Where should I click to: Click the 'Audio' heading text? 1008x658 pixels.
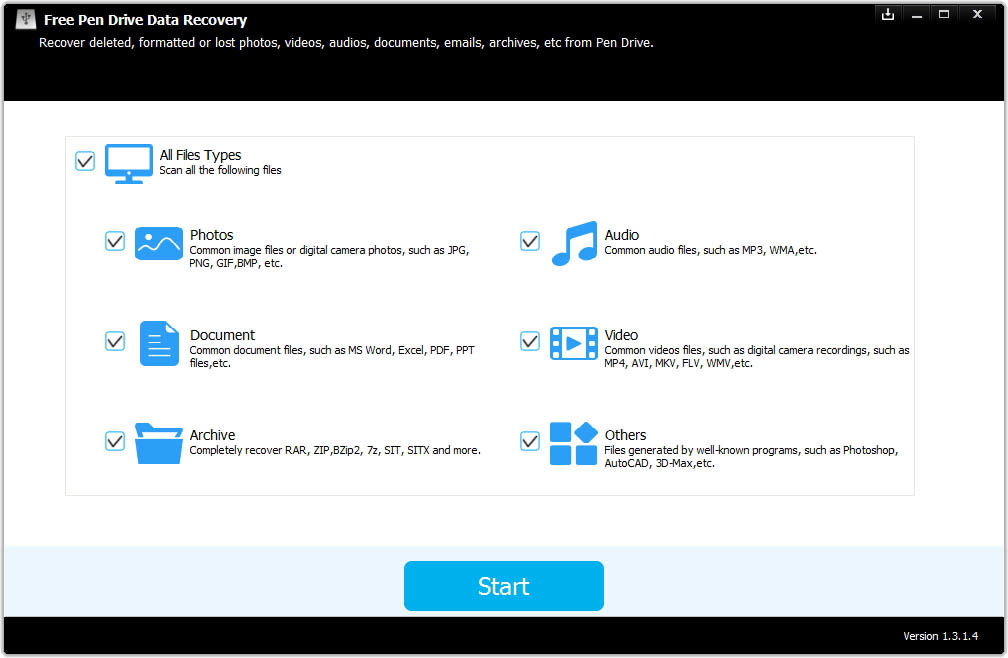click(622, 235)
